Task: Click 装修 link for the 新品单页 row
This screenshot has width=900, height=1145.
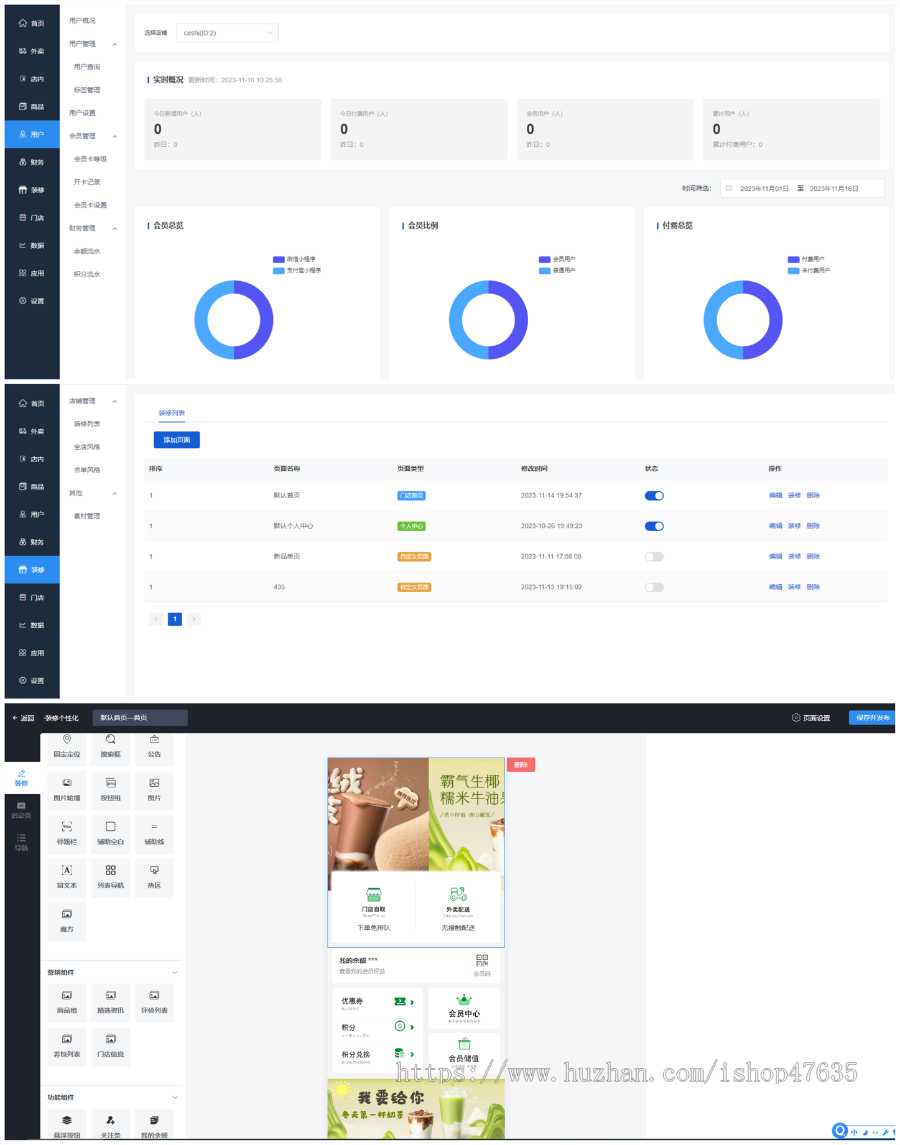Action: pos(794,556)
